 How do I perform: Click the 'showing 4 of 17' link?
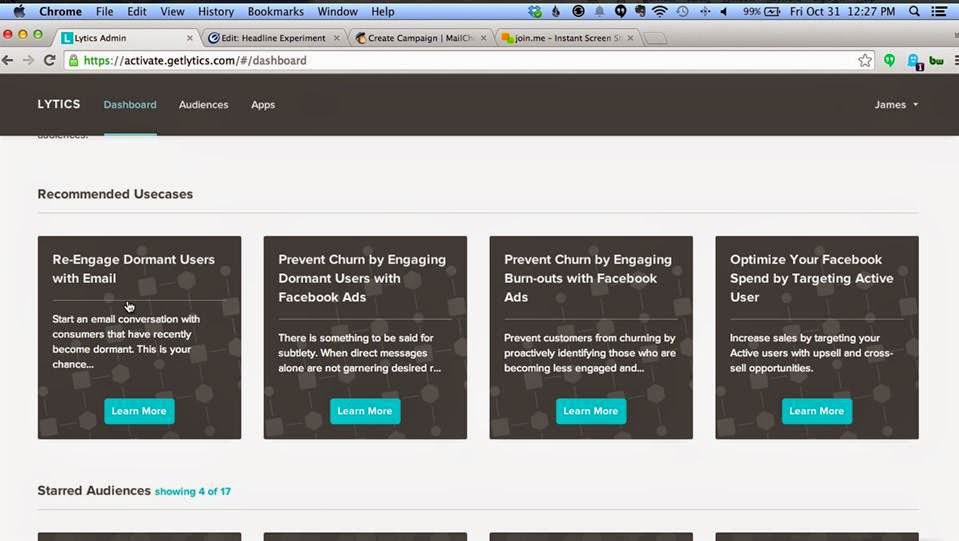pyautogui.click(x=193, y=491)
